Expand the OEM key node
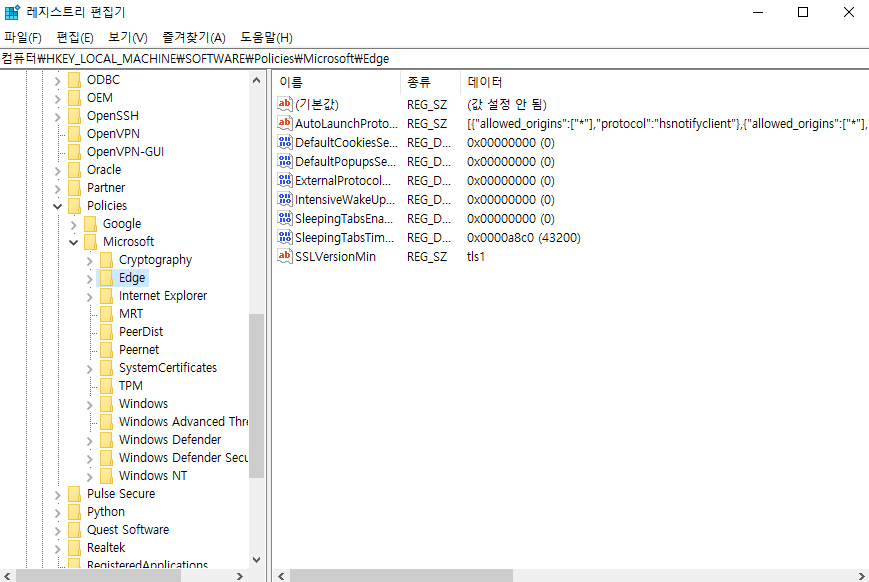 click(x=57, y=98)
